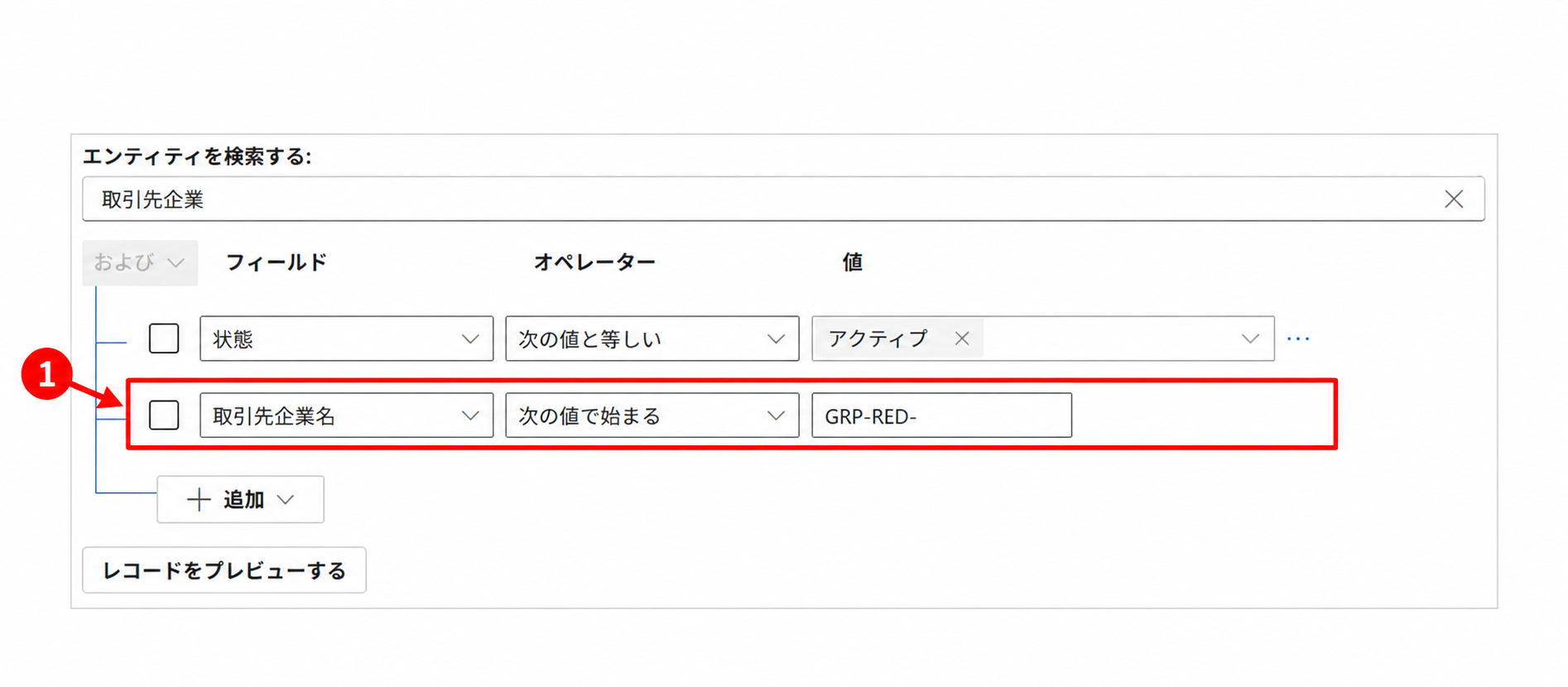This screenshot has width=1568, height=687.
Task: Open the more options ellipsis for 状態 row
Action: click(1298, 339)
